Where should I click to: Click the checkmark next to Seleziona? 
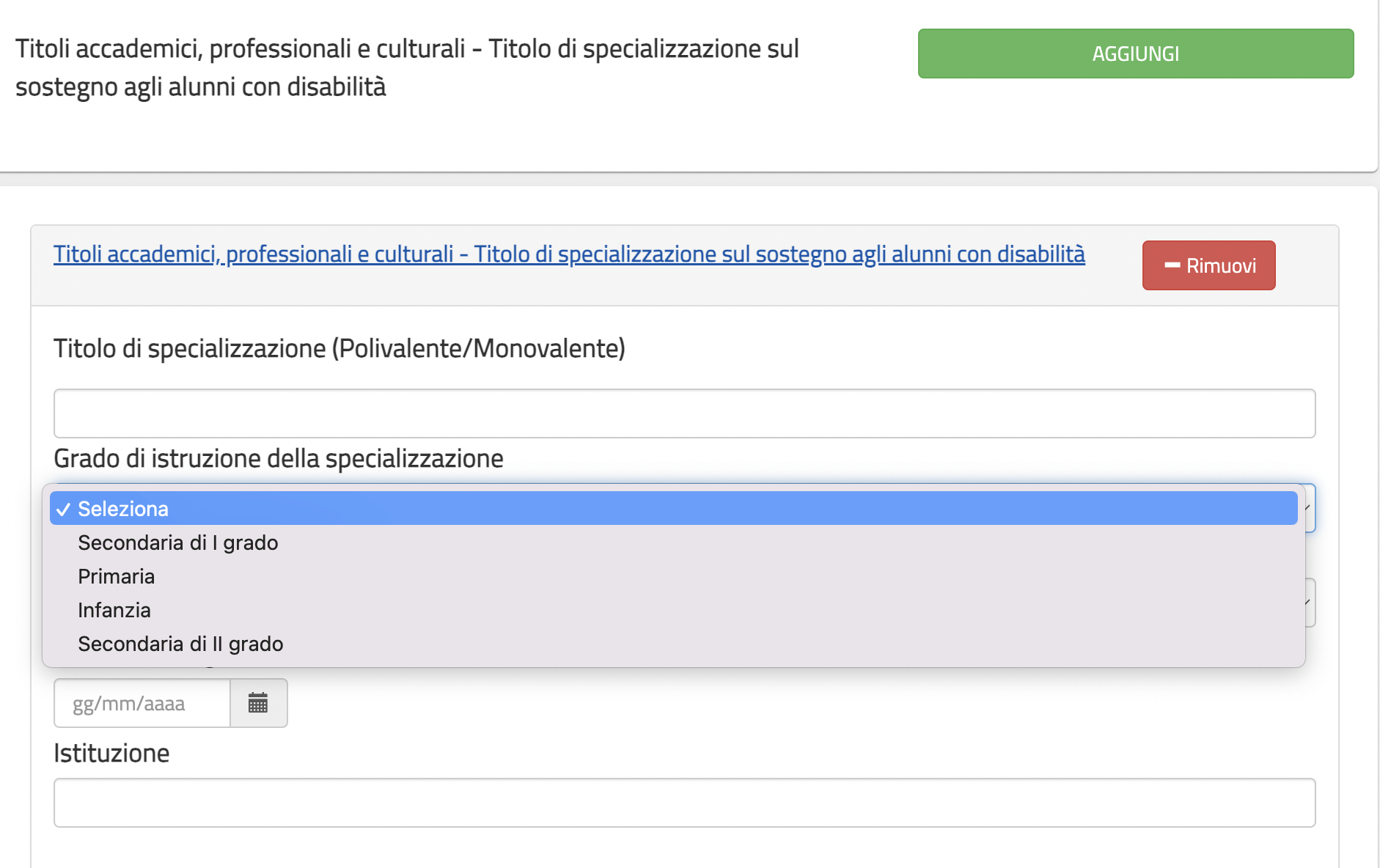click(64, 510)
